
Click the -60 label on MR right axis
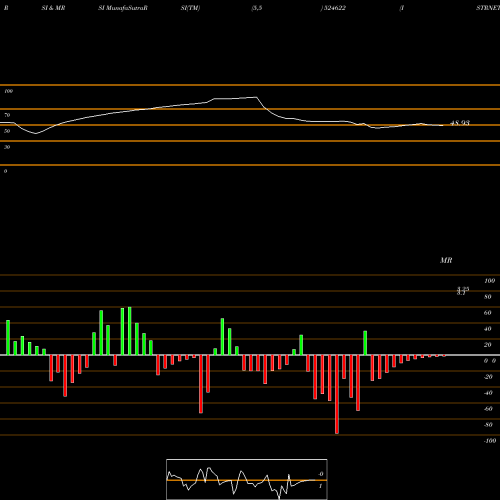tap(488, 409)
